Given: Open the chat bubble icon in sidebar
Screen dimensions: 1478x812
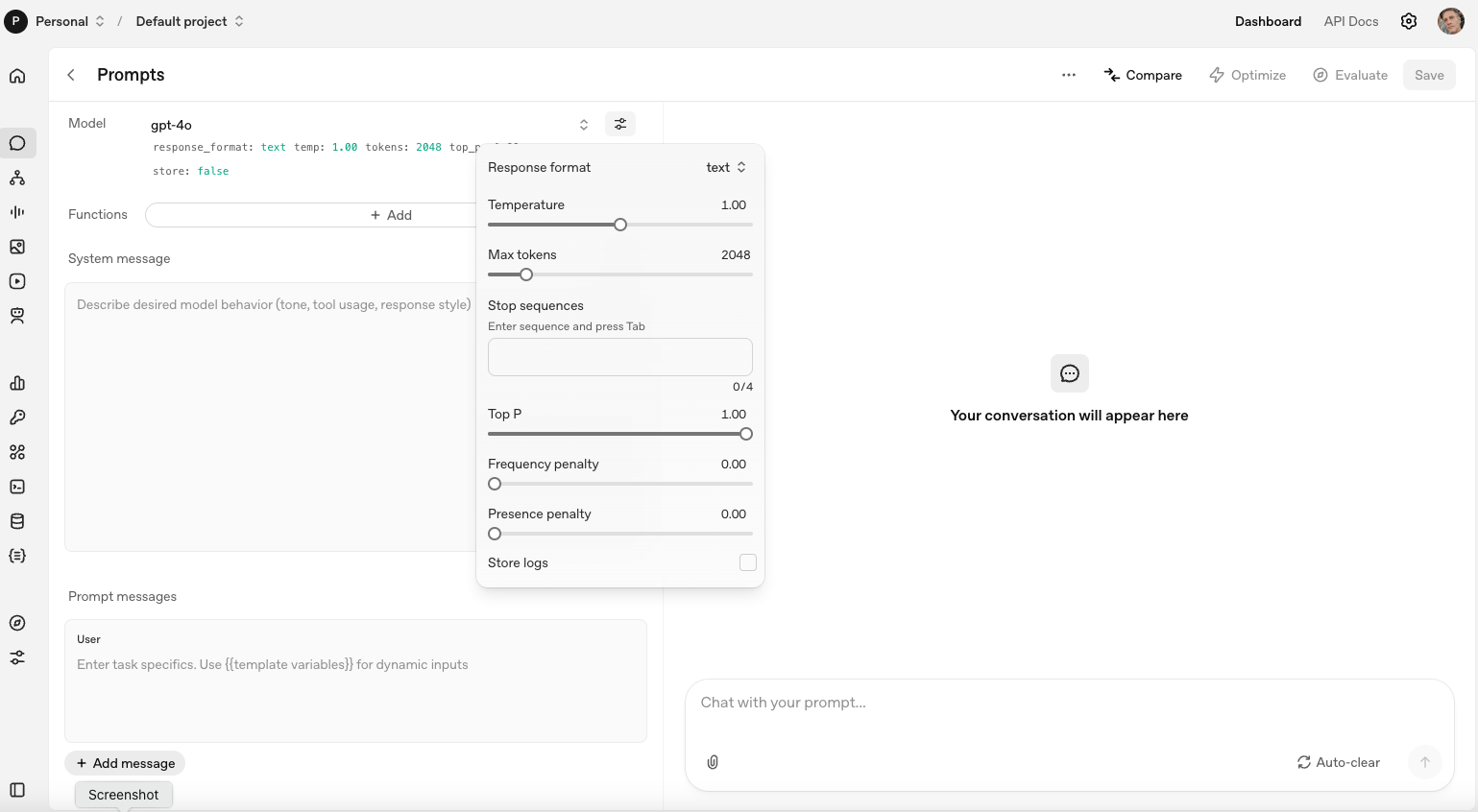Looking at the screenshot, I should 17,143.
